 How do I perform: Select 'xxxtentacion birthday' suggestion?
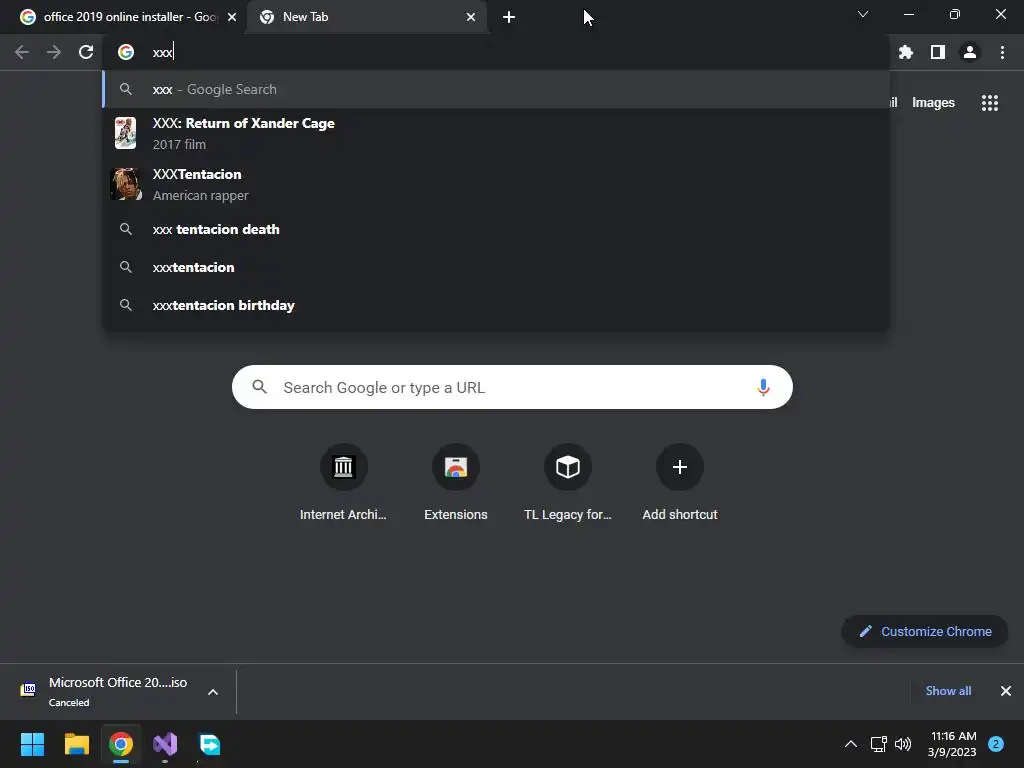coord(496,305)
